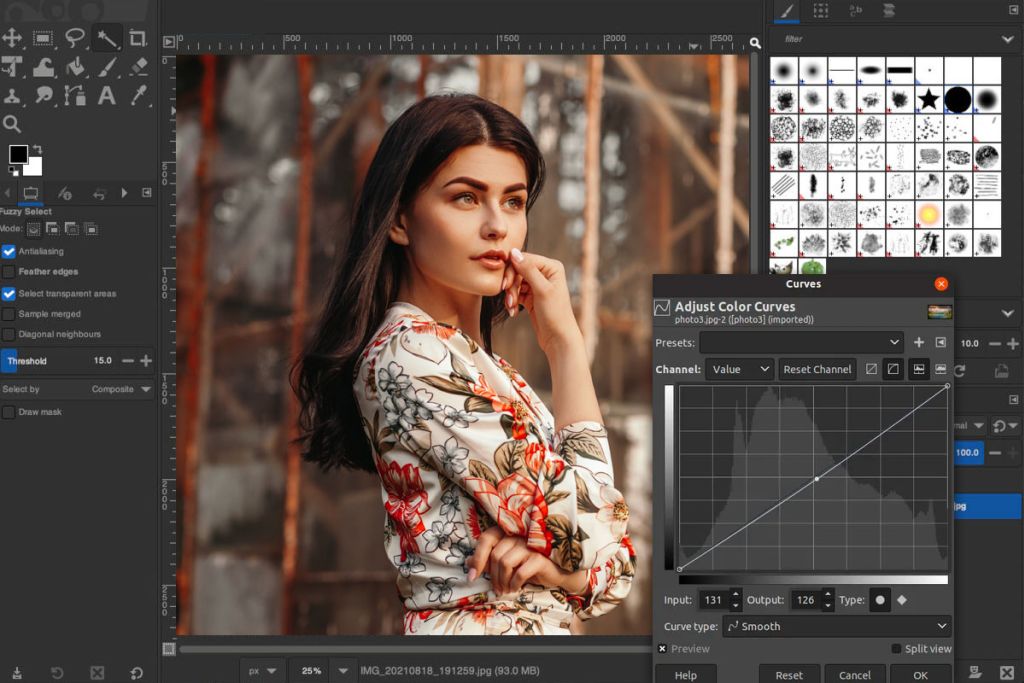Click OK to apply the curves adjustment

click(919, 674)
